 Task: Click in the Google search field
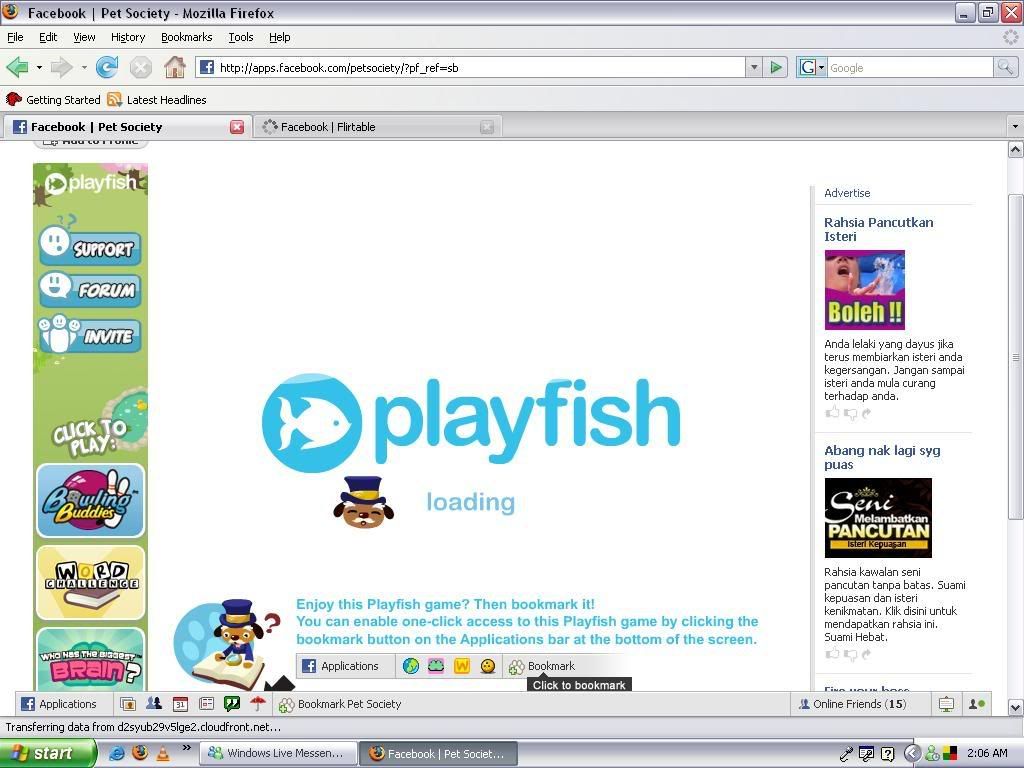(x=908, y=67)
